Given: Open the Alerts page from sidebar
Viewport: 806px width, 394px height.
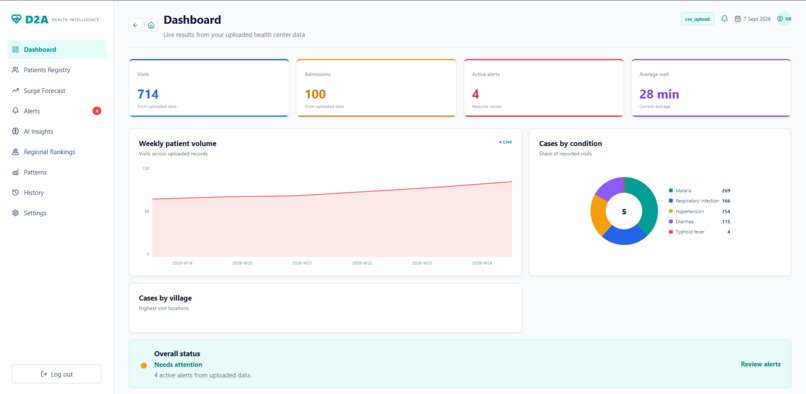Looking at the screenshot, I should 57,111.
